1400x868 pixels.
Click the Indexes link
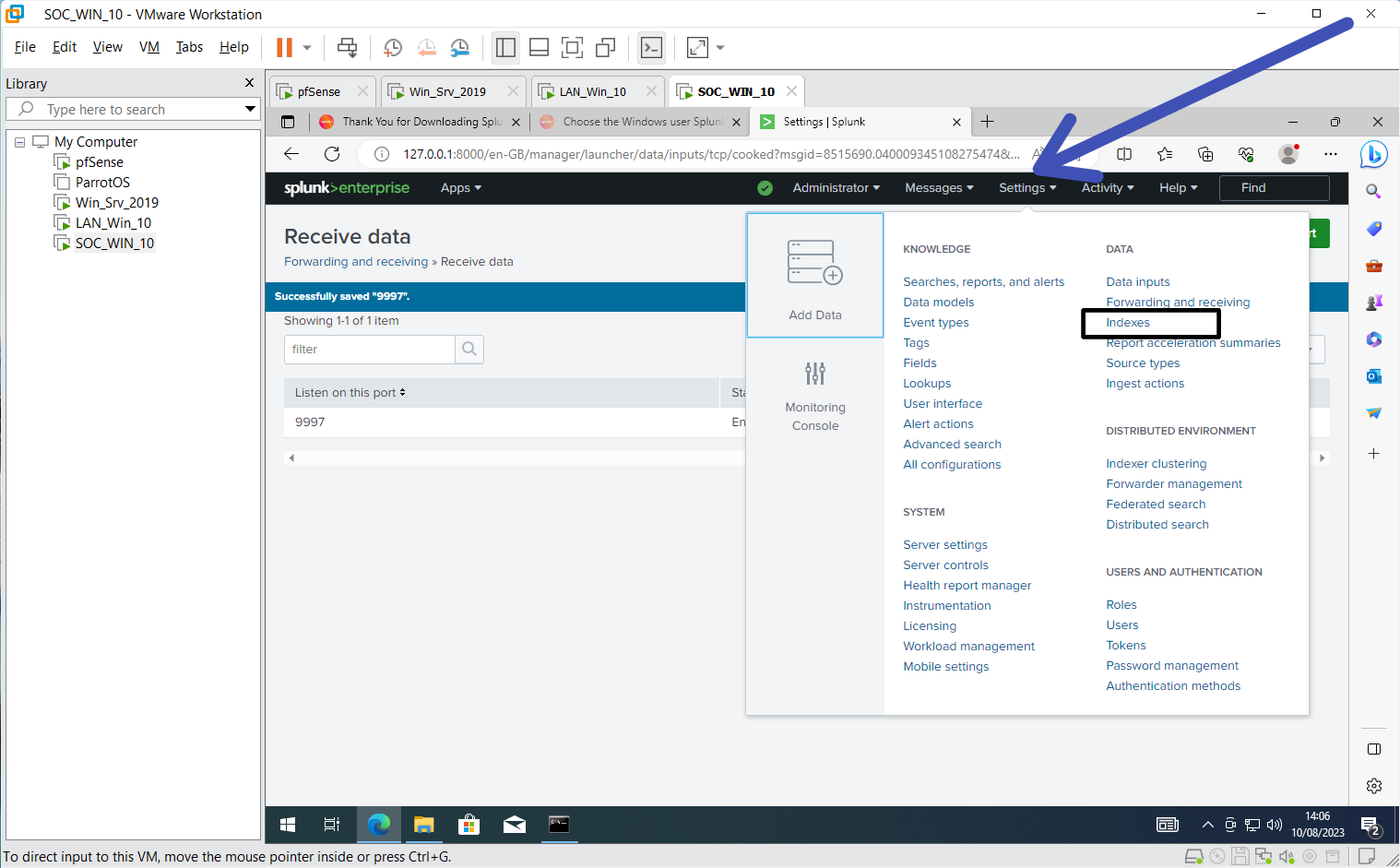pos(1128,323)
